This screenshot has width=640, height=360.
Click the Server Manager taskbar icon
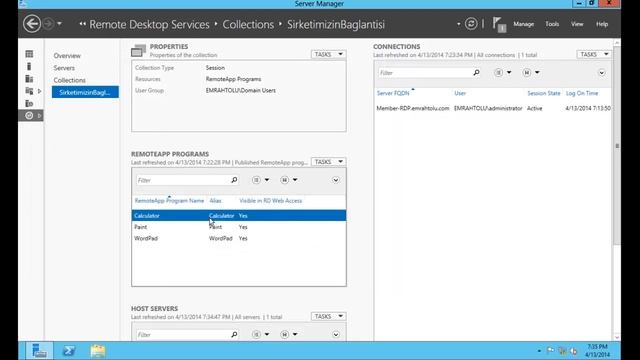click(39, 351)
